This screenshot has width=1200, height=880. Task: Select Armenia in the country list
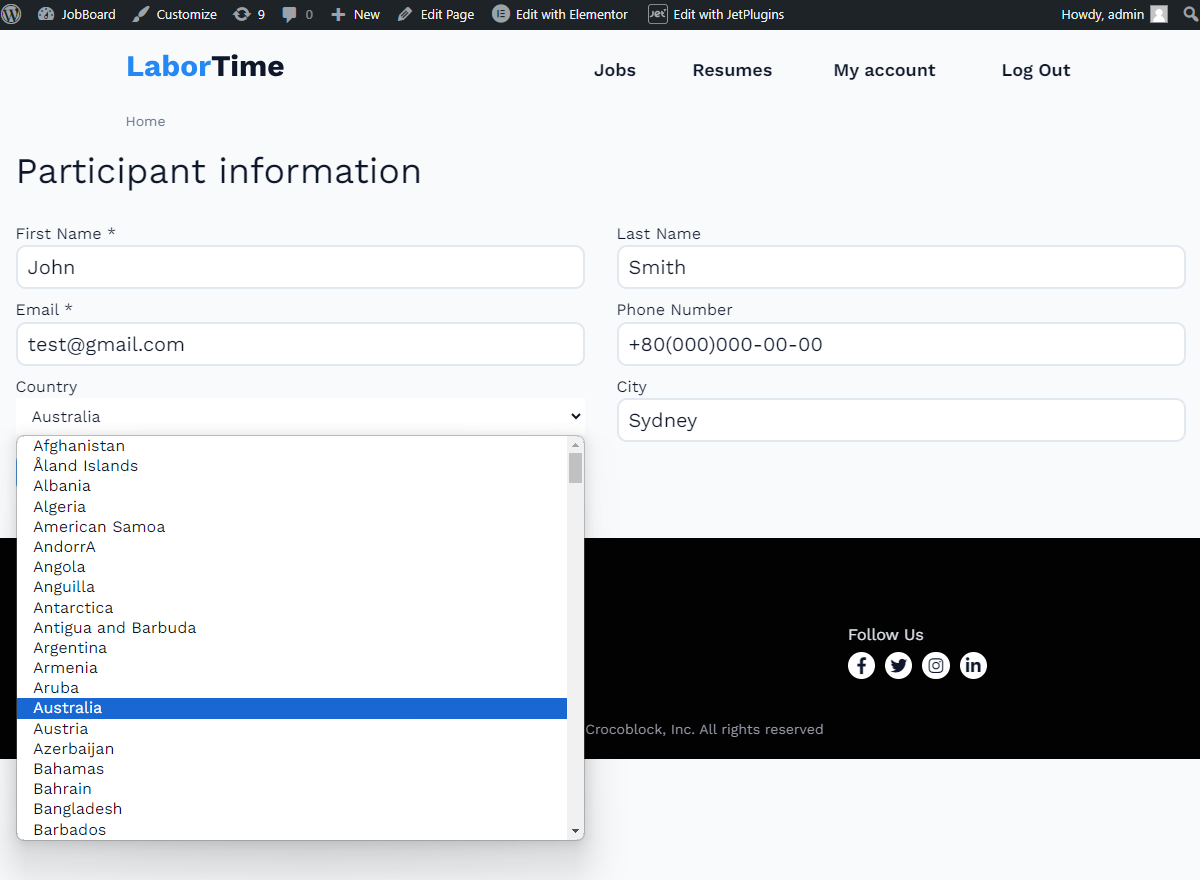[x=65, y=667]
